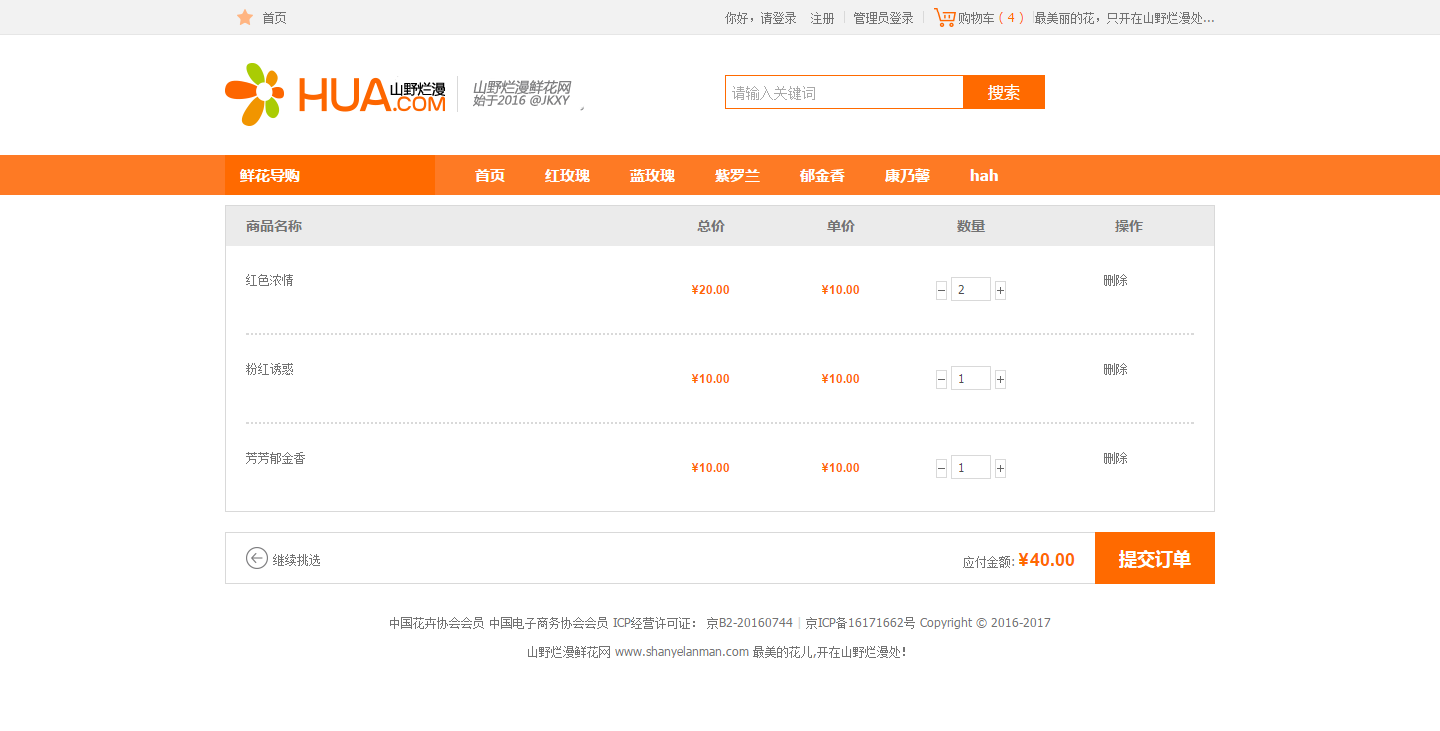The image size is (1440, 731).
Task: Open 管理员登录 admin login
Action: [x=883, y=18]
